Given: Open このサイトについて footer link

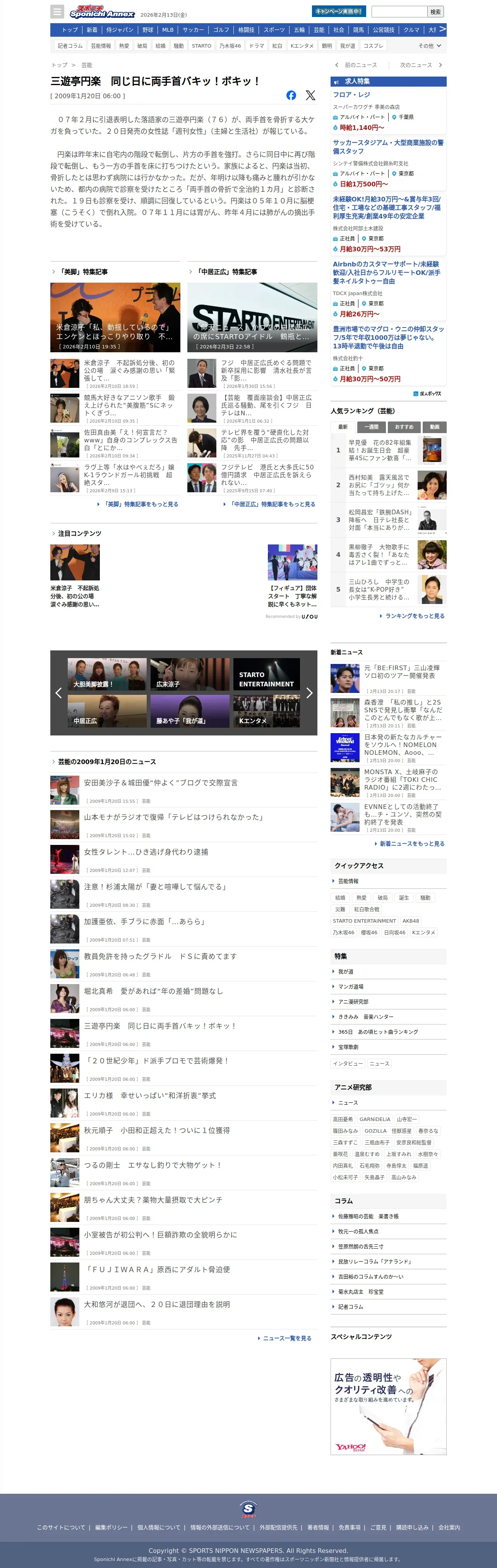Looking at the screenshot, I should [61, 1528].
